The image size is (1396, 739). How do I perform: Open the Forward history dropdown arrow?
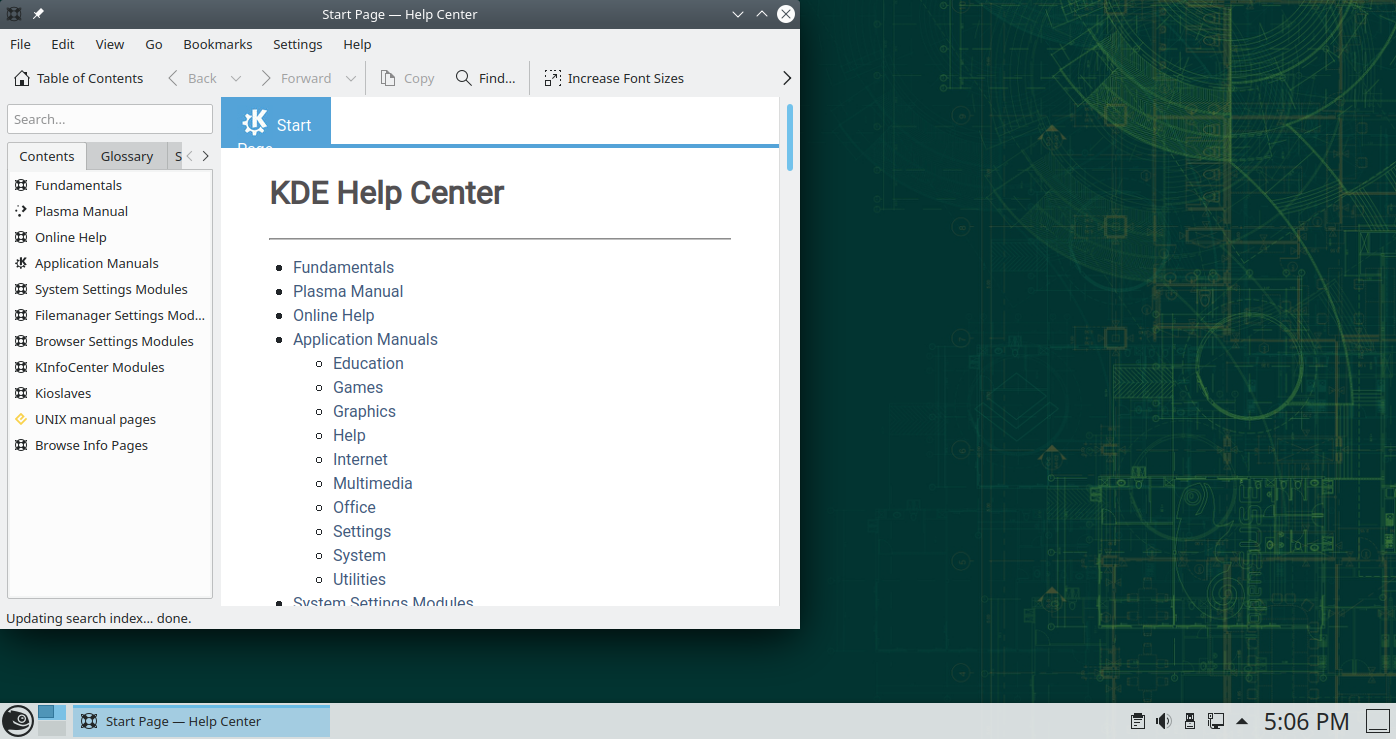(351, 78)
